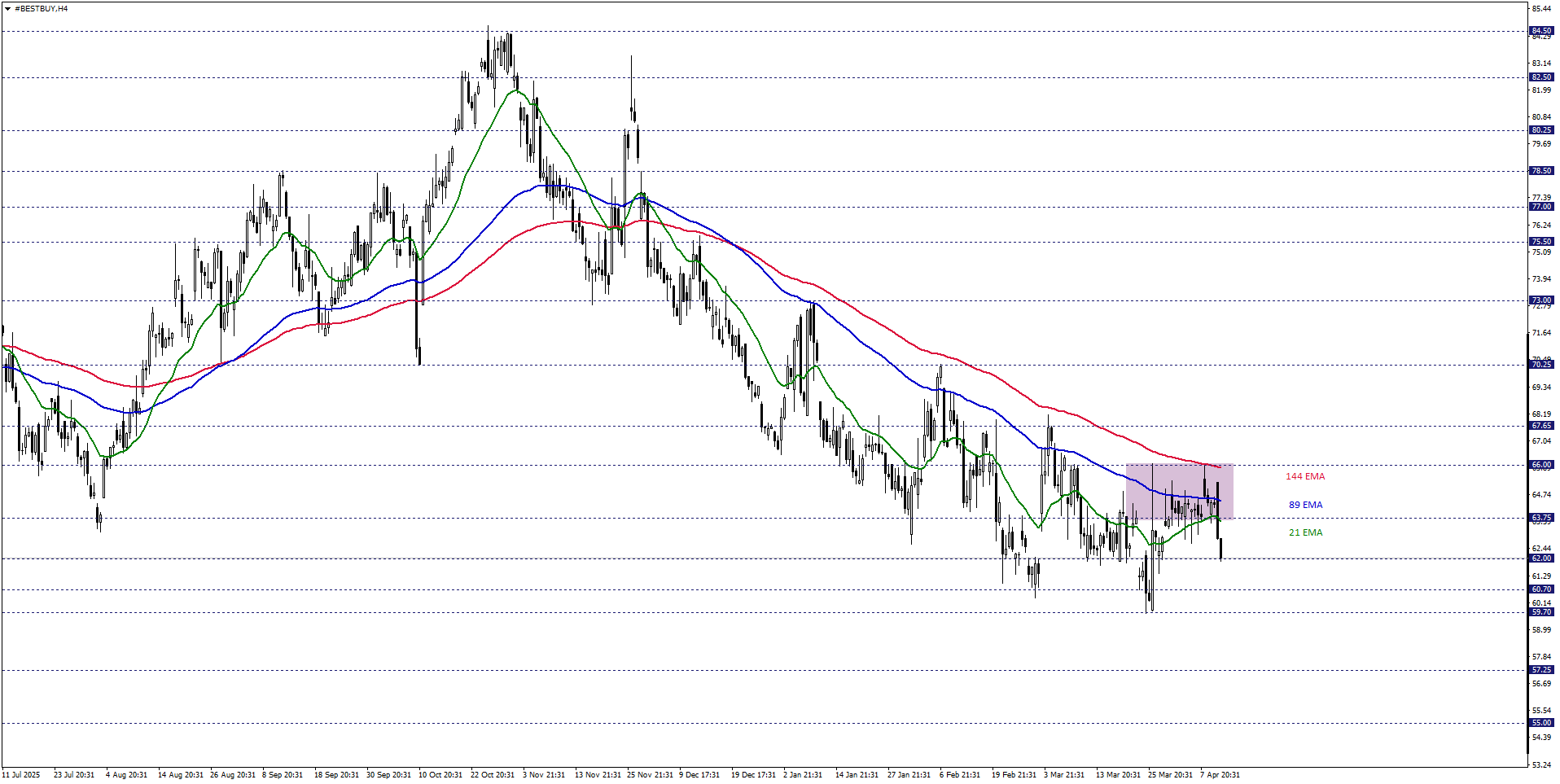Click the 78.50 price level tag
The width and height of the screenshot is (1560, 784).
point(1540,171)
